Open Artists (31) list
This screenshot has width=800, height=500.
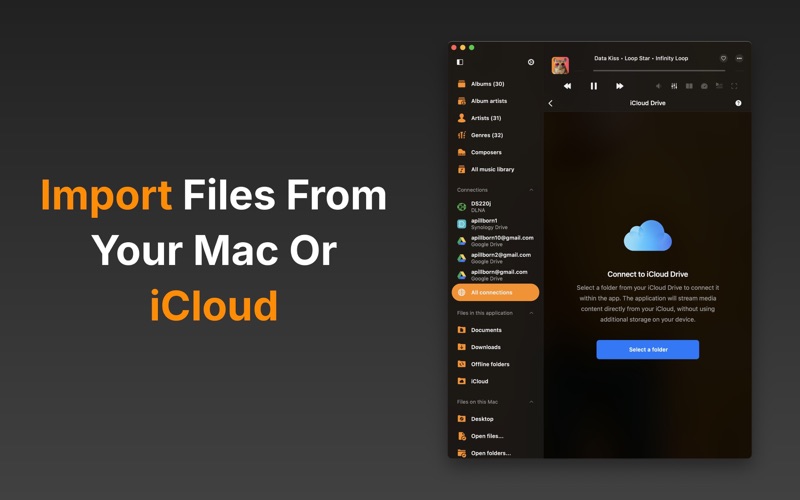click(x=495, y=118)
